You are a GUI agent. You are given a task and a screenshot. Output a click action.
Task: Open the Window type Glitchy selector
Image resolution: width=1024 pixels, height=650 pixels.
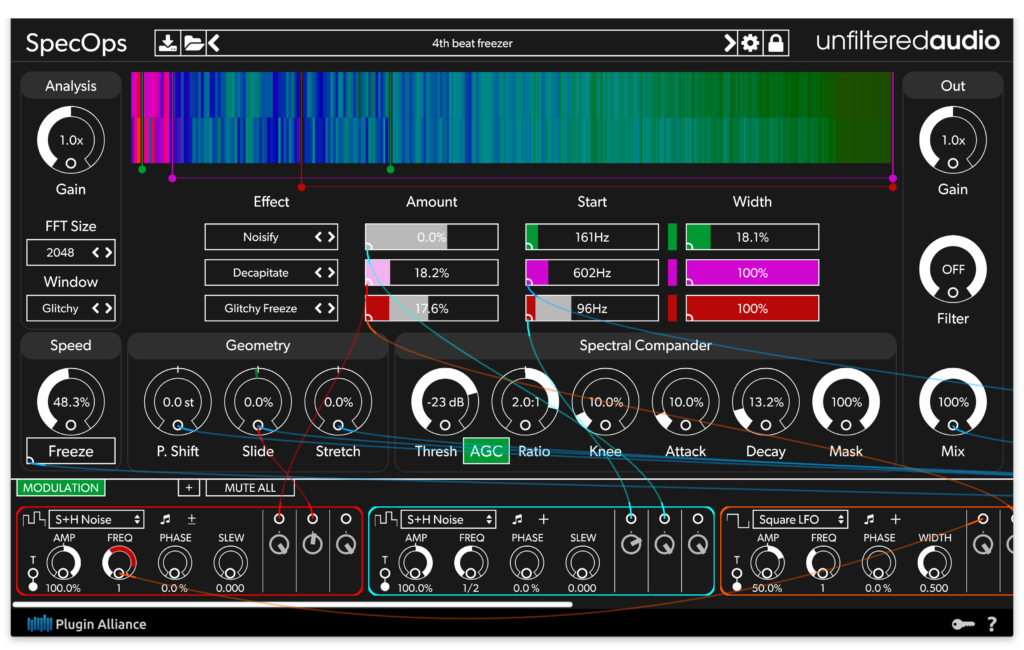(x=70, y=308)
